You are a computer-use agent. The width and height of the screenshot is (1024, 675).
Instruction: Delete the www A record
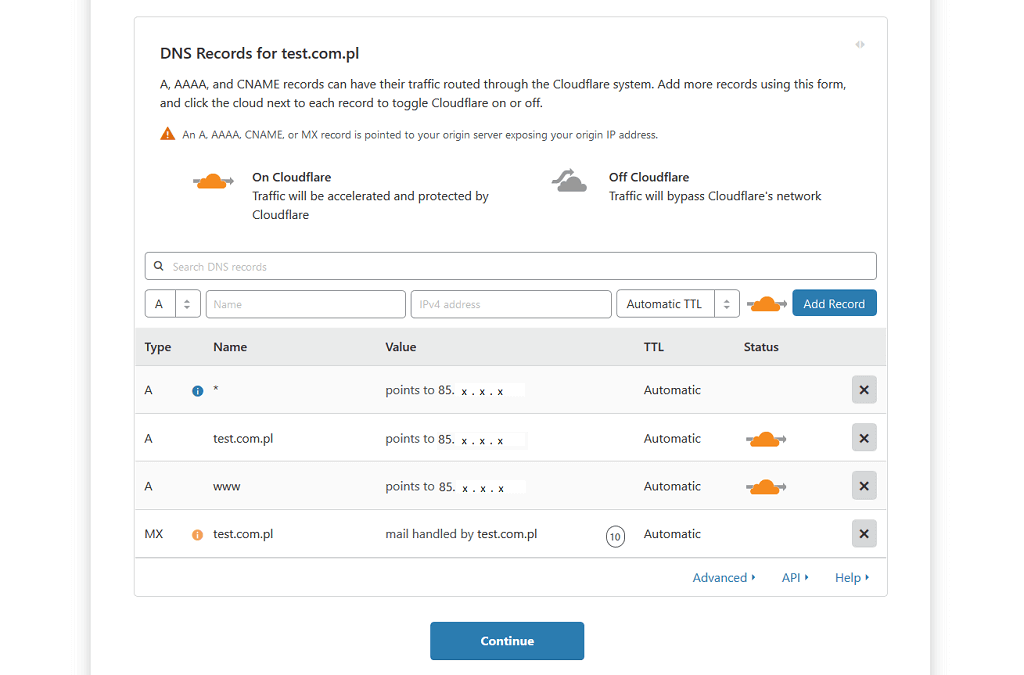[x=864, y=486]
